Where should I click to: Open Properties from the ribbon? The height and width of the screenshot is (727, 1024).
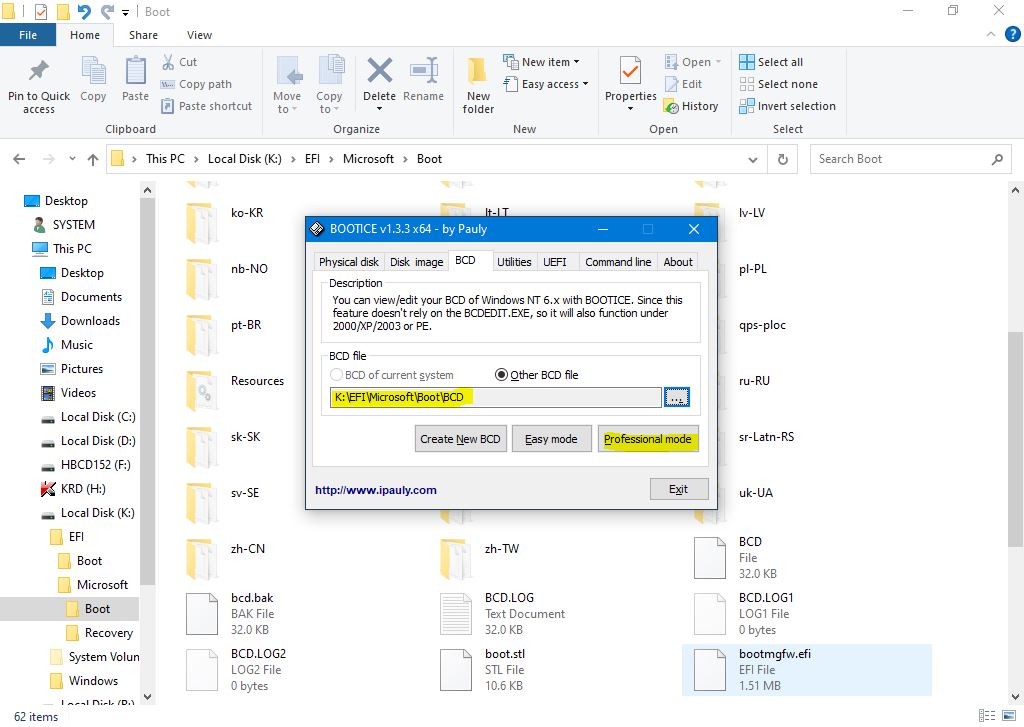(630, 72)
